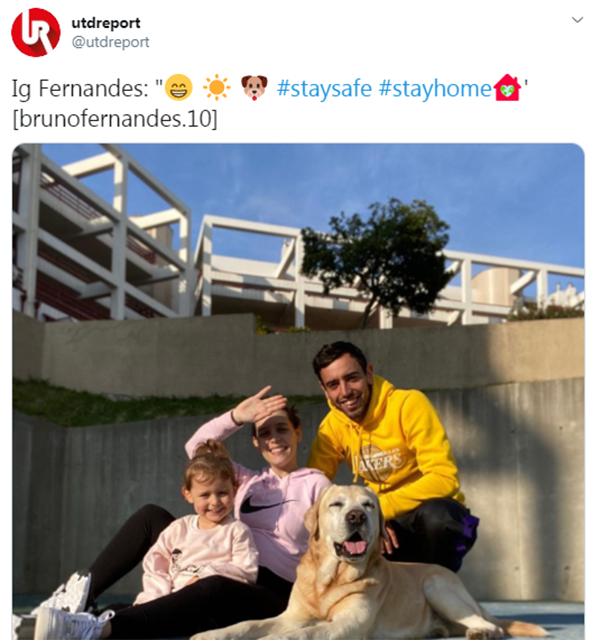Follow the #stayhome hashtag link
The height and width of the screenshot is (640, 600).
pyautogui.click(x=435, y=88)
